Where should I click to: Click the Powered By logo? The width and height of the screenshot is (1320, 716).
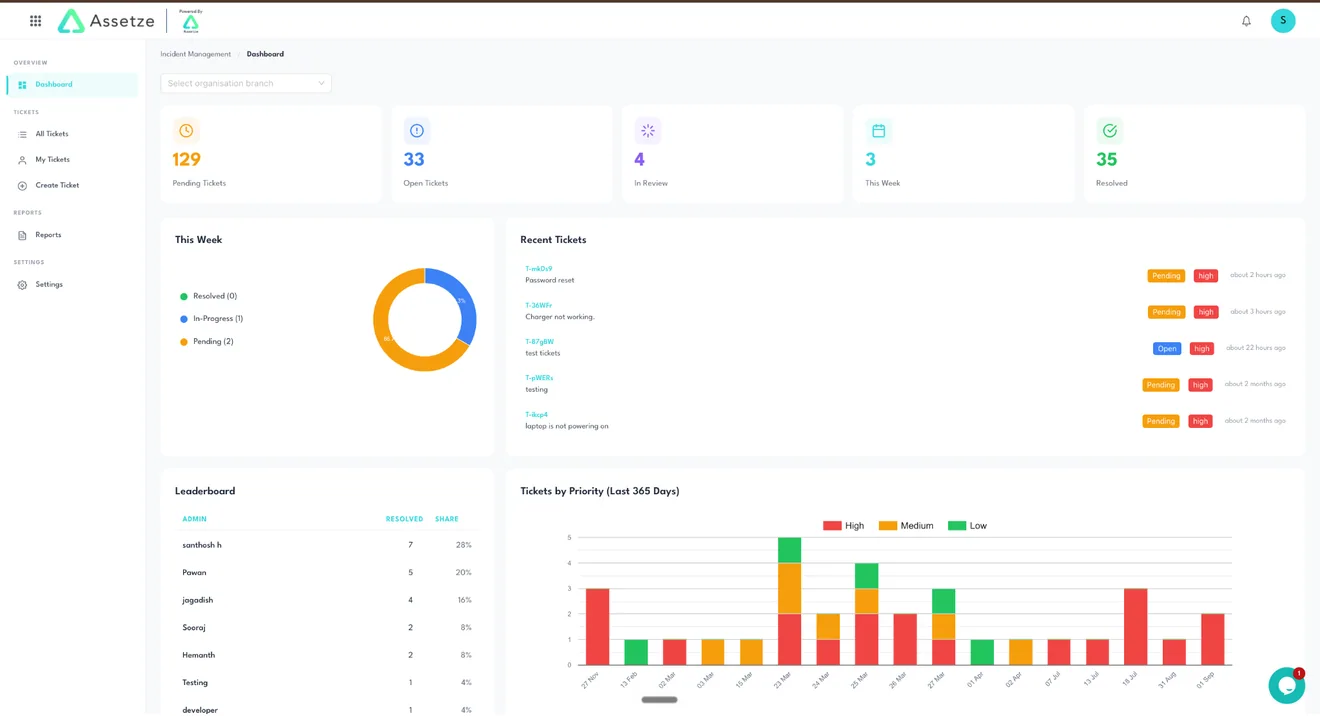click(x=190, y=21)
